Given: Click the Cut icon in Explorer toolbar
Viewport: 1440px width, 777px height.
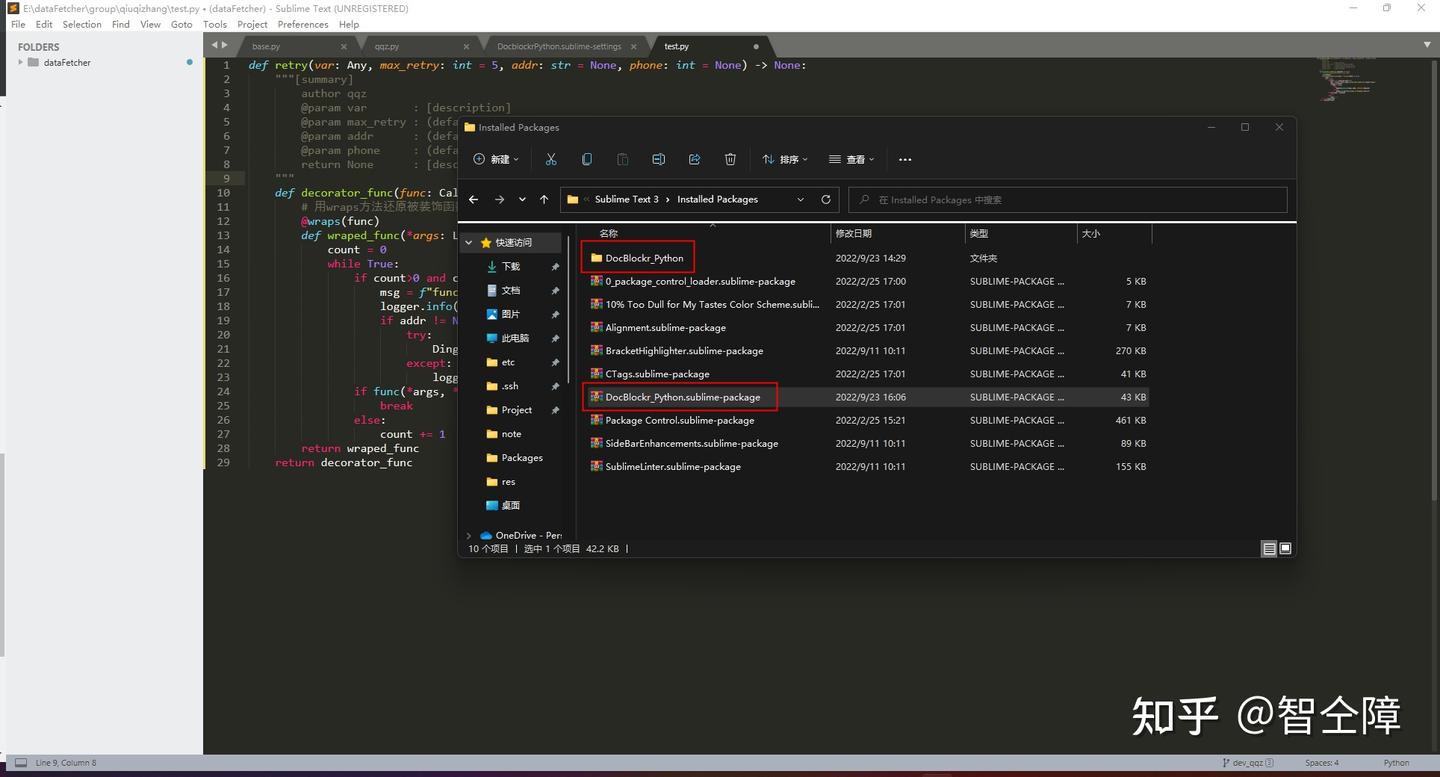Looking at the screenshot, I should pos(551,159).
